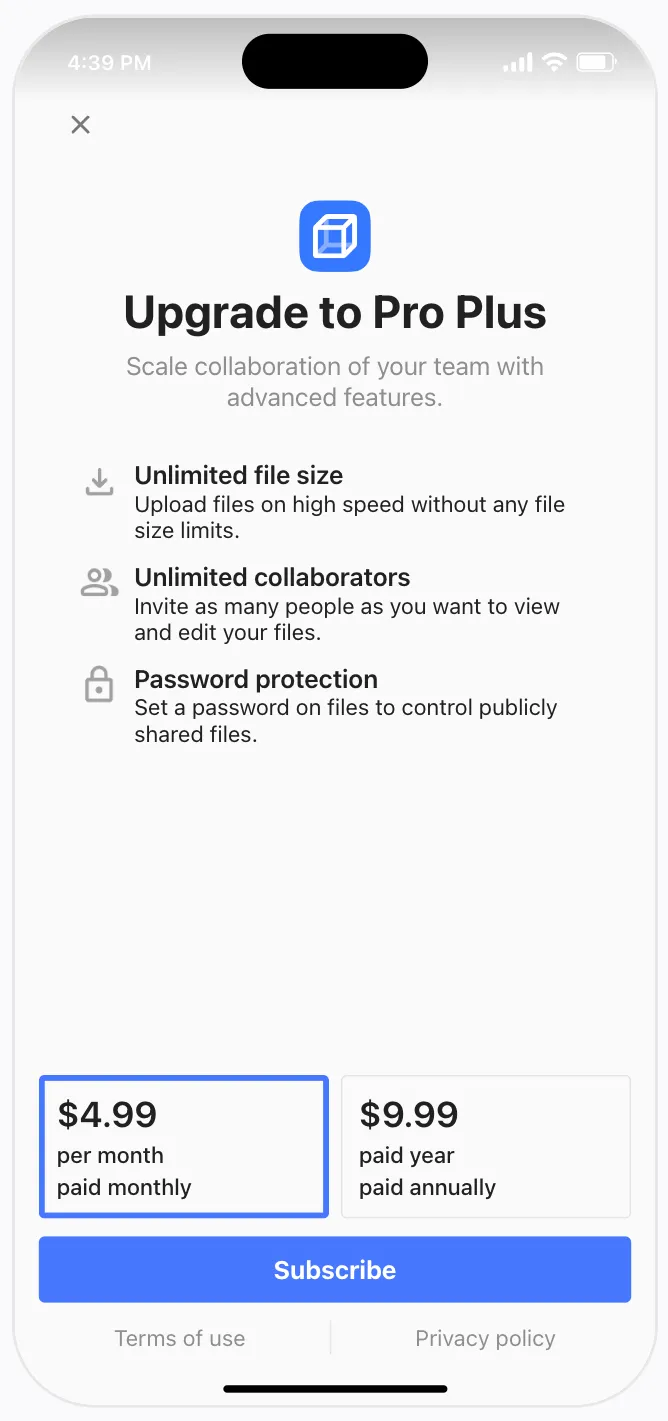Tap the battery icon in status bar
Image resolution: width=668 pixels, height=1421 pixels.
pos(597,63)
